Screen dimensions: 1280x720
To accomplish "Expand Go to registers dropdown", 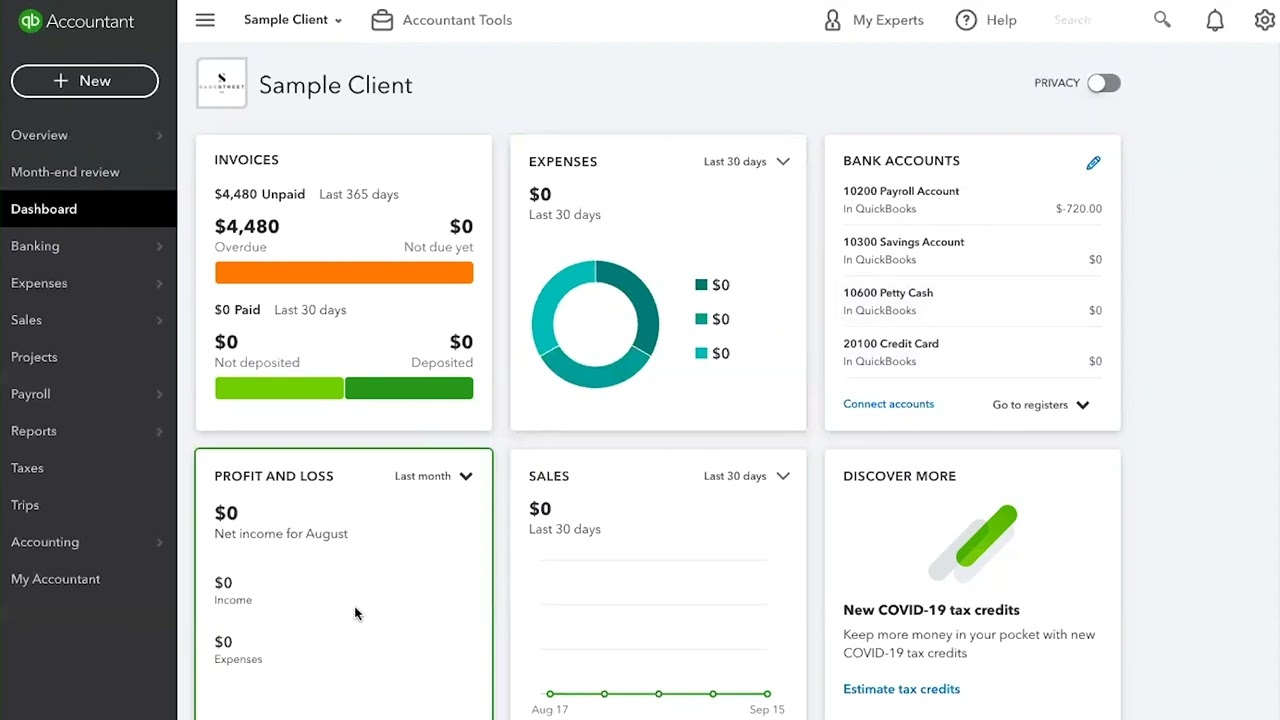I will (1041, 405).
